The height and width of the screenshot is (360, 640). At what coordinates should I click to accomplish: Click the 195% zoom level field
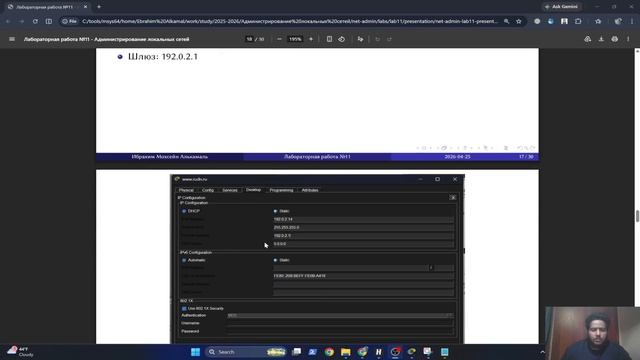[x=295, y=39]
